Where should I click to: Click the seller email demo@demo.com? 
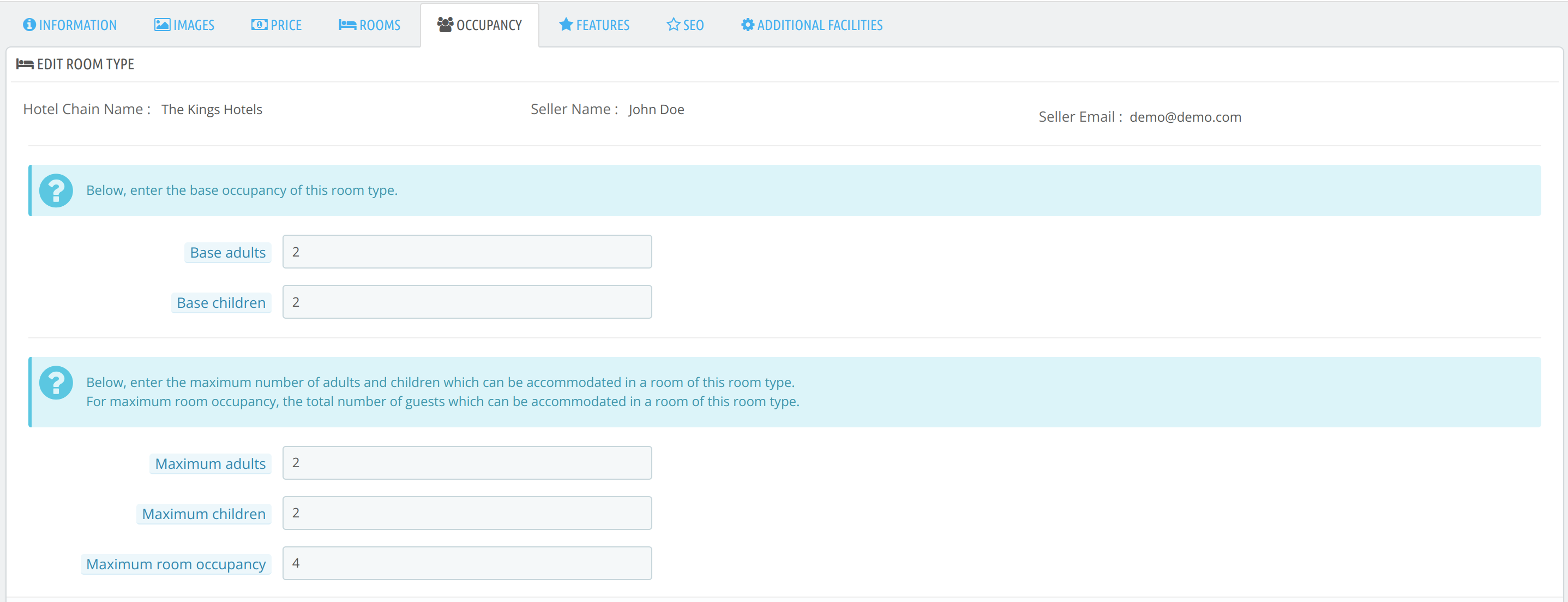[1185, 117]
